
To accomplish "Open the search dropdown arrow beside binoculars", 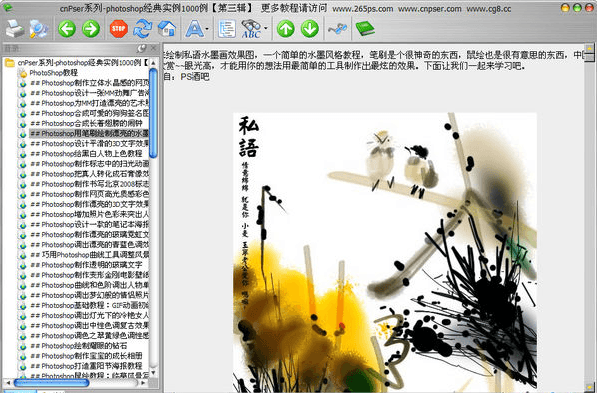I will click(x=265, y=28).
